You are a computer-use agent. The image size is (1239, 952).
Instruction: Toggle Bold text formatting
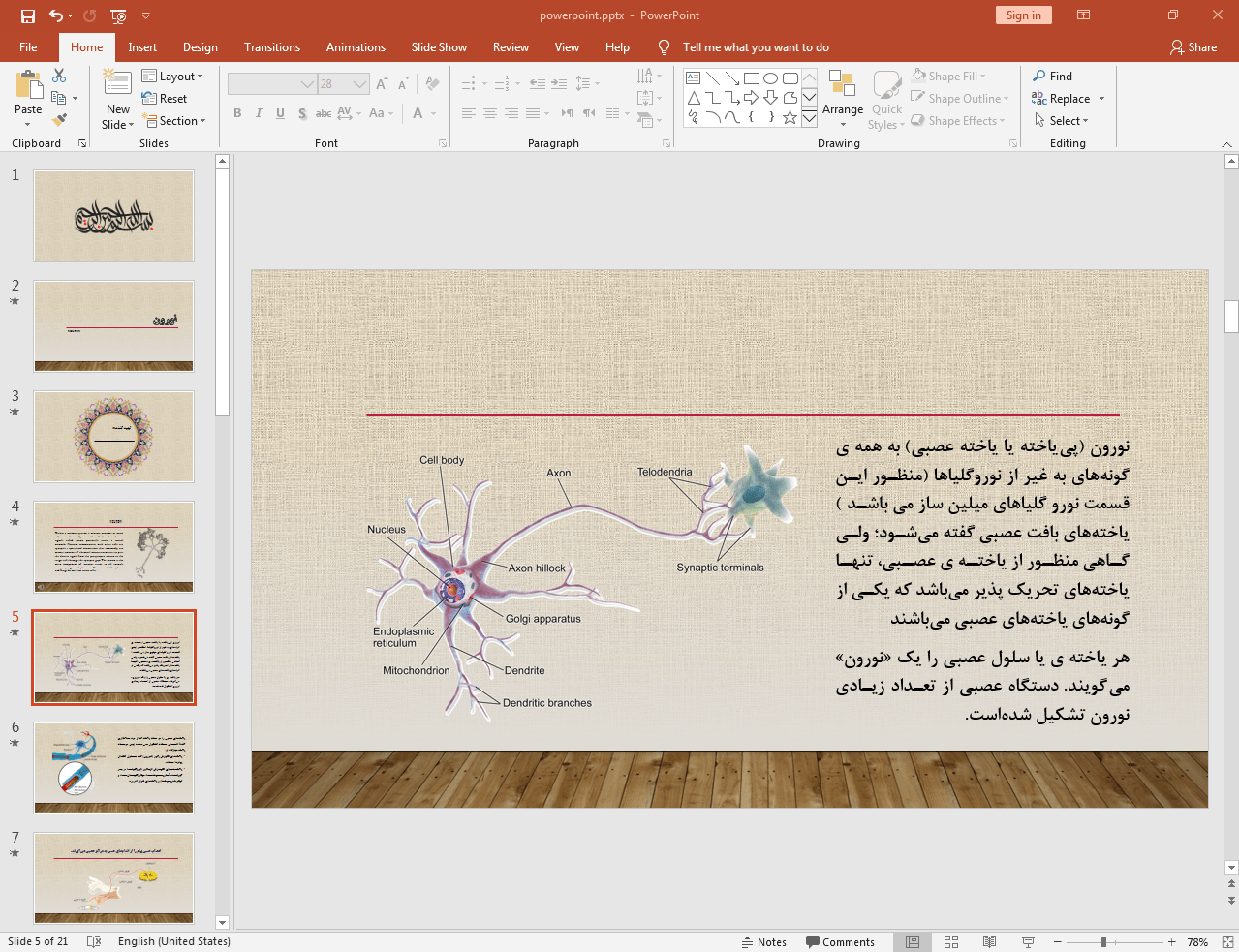(237, 113)
